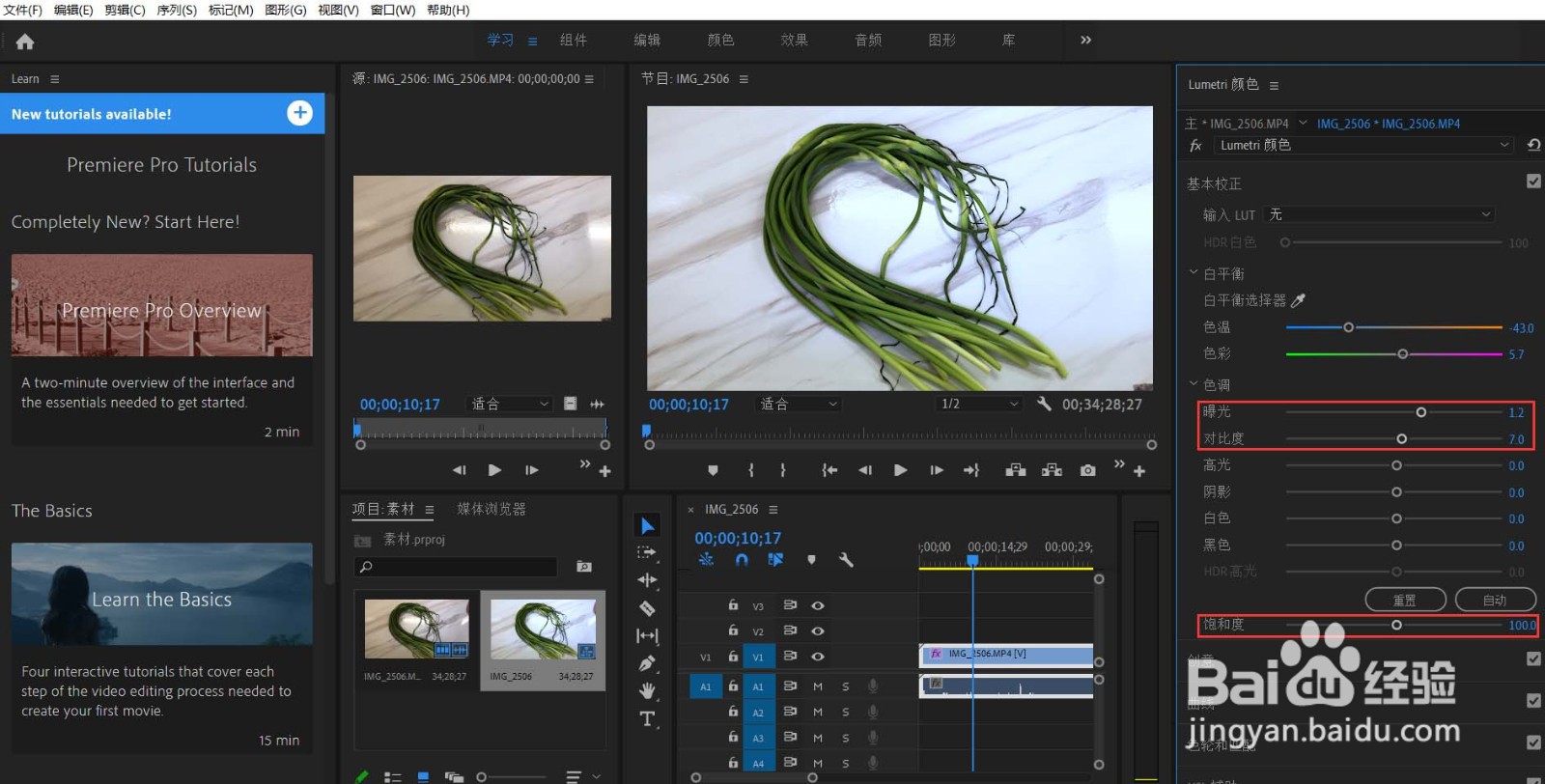Image resolution: width=1545 pixels, height=784 pixels.
Task: Open the Media Browser tab
Action: [x=492, y=509]
